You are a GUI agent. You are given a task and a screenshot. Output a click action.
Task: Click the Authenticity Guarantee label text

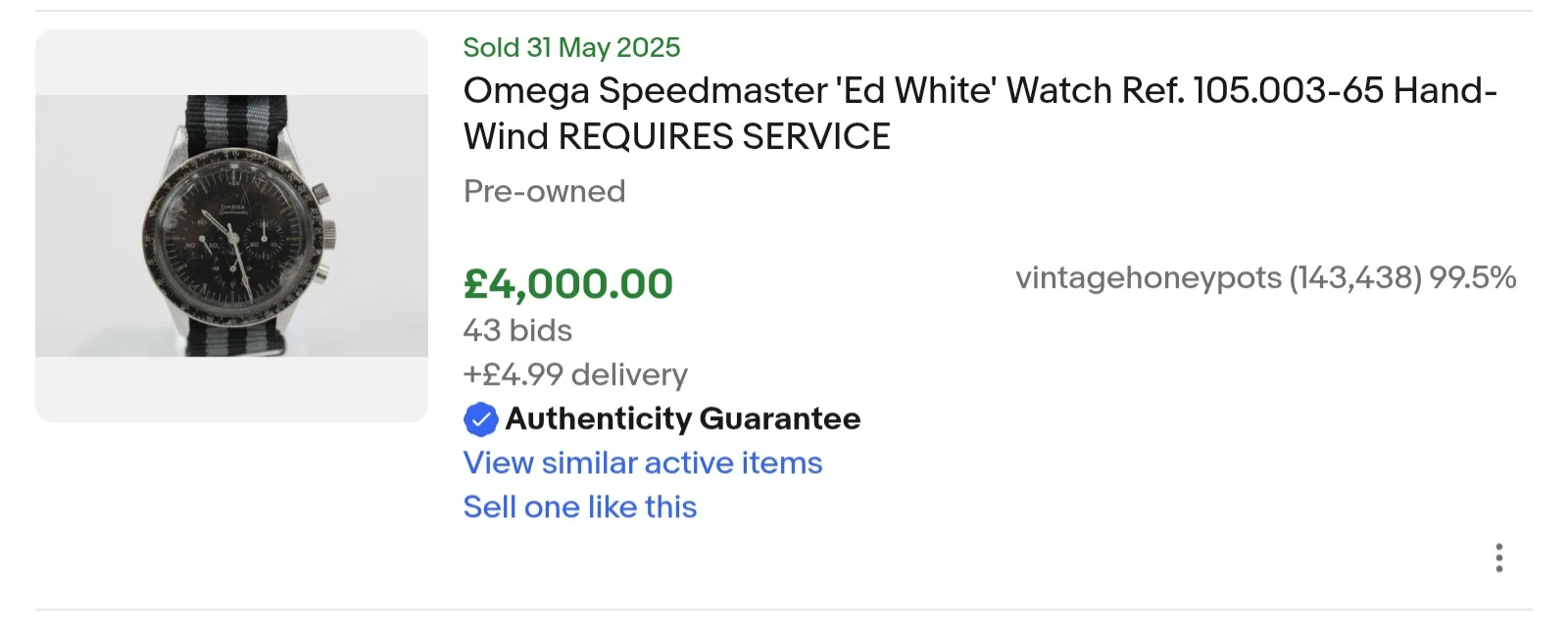682,419
